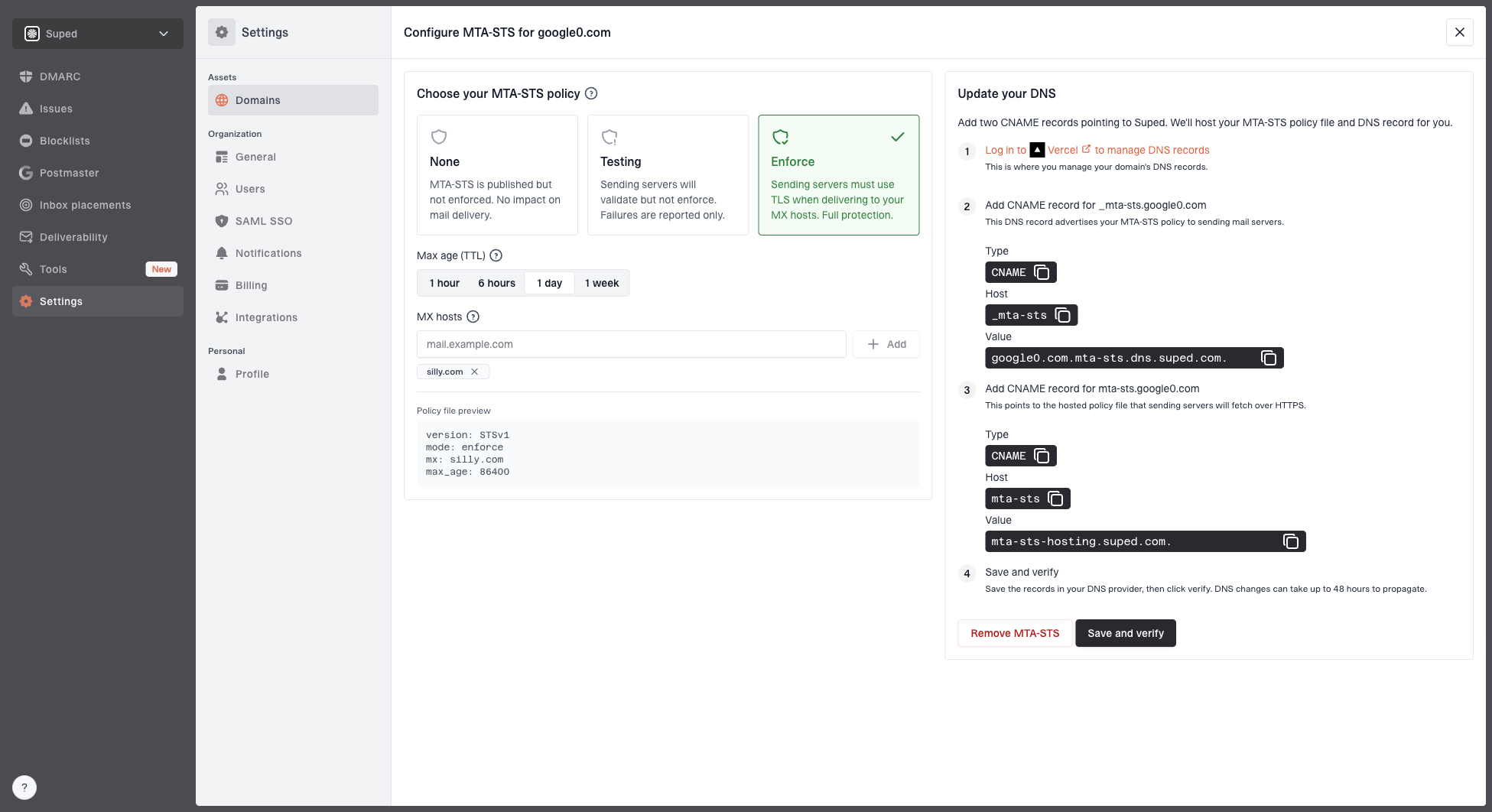This screenshot has height=812, width=1492.
Task: Click the Notifications bell icon
Action: pos(222,253)
